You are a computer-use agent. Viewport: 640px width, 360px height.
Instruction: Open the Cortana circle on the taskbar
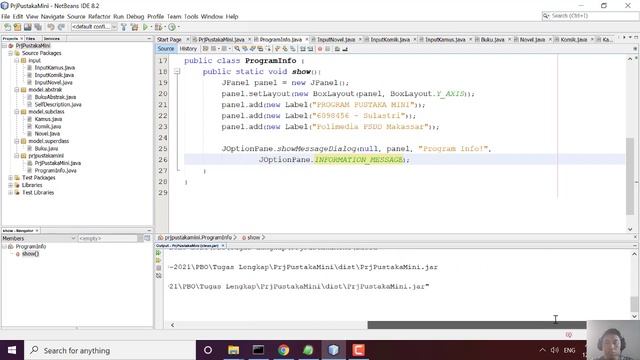point(208,350)
